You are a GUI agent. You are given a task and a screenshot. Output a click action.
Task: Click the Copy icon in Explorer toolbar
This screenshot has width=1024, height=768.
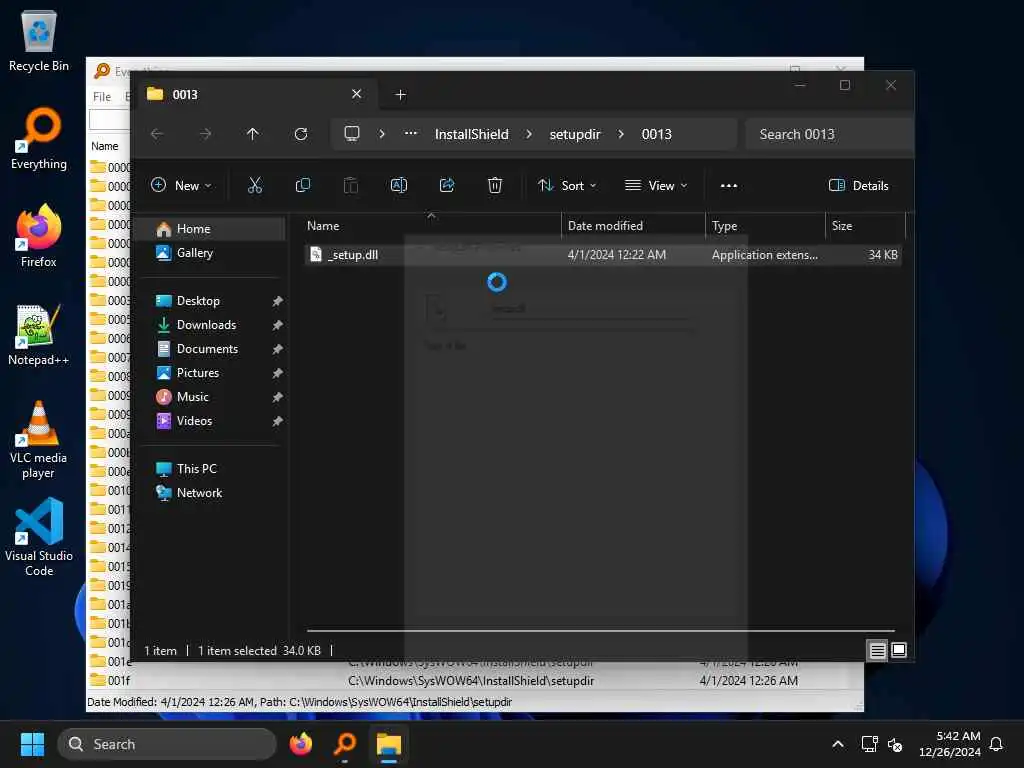pos(302,185)
